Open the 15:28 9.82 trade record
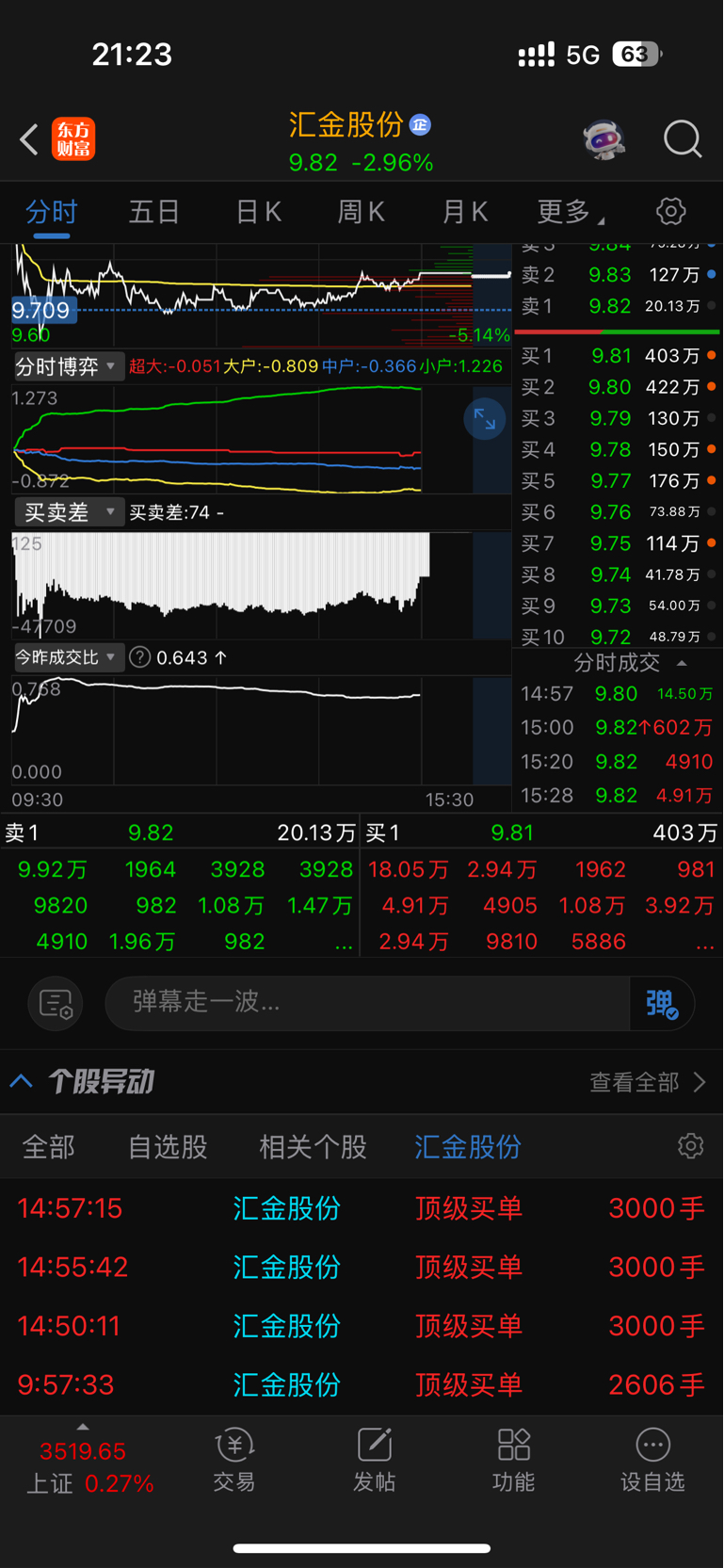Viewport: 724px width, 1568px height. 619,796
